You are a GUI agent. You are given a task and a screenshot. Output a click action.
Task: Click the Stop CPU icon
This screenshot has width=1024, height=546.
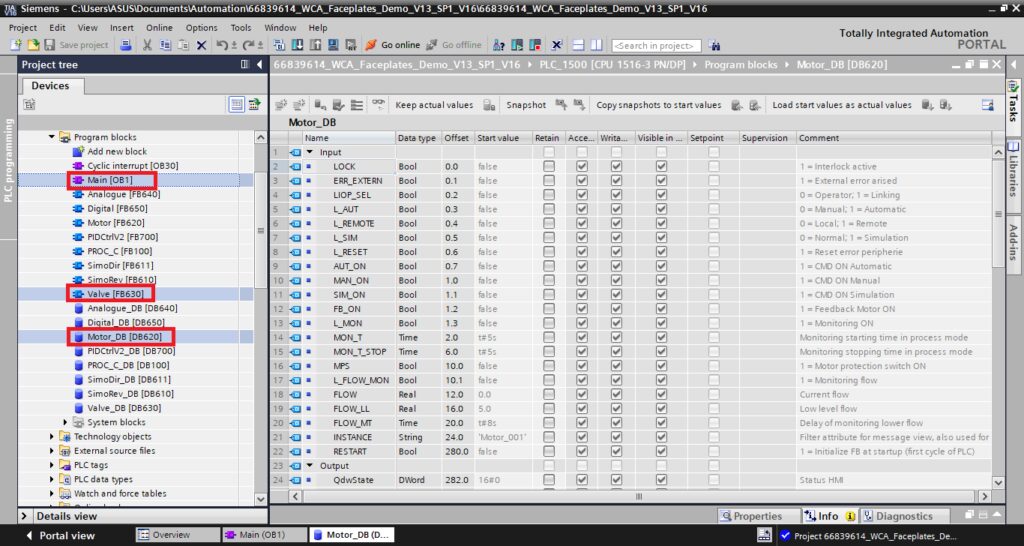point(536,45)
